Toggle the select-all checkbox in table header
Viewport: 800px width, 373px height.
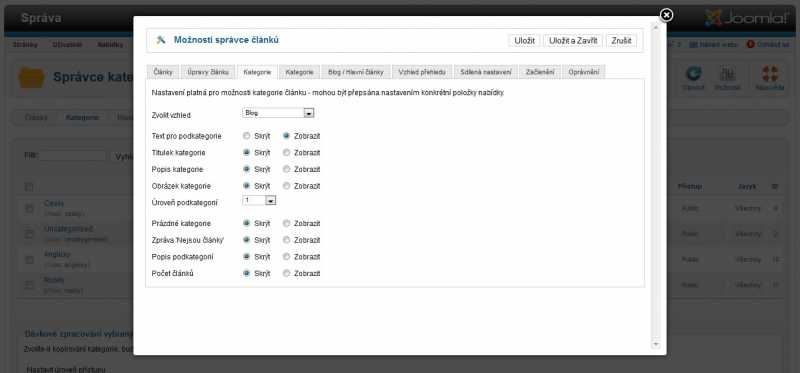tap(30, 187)
